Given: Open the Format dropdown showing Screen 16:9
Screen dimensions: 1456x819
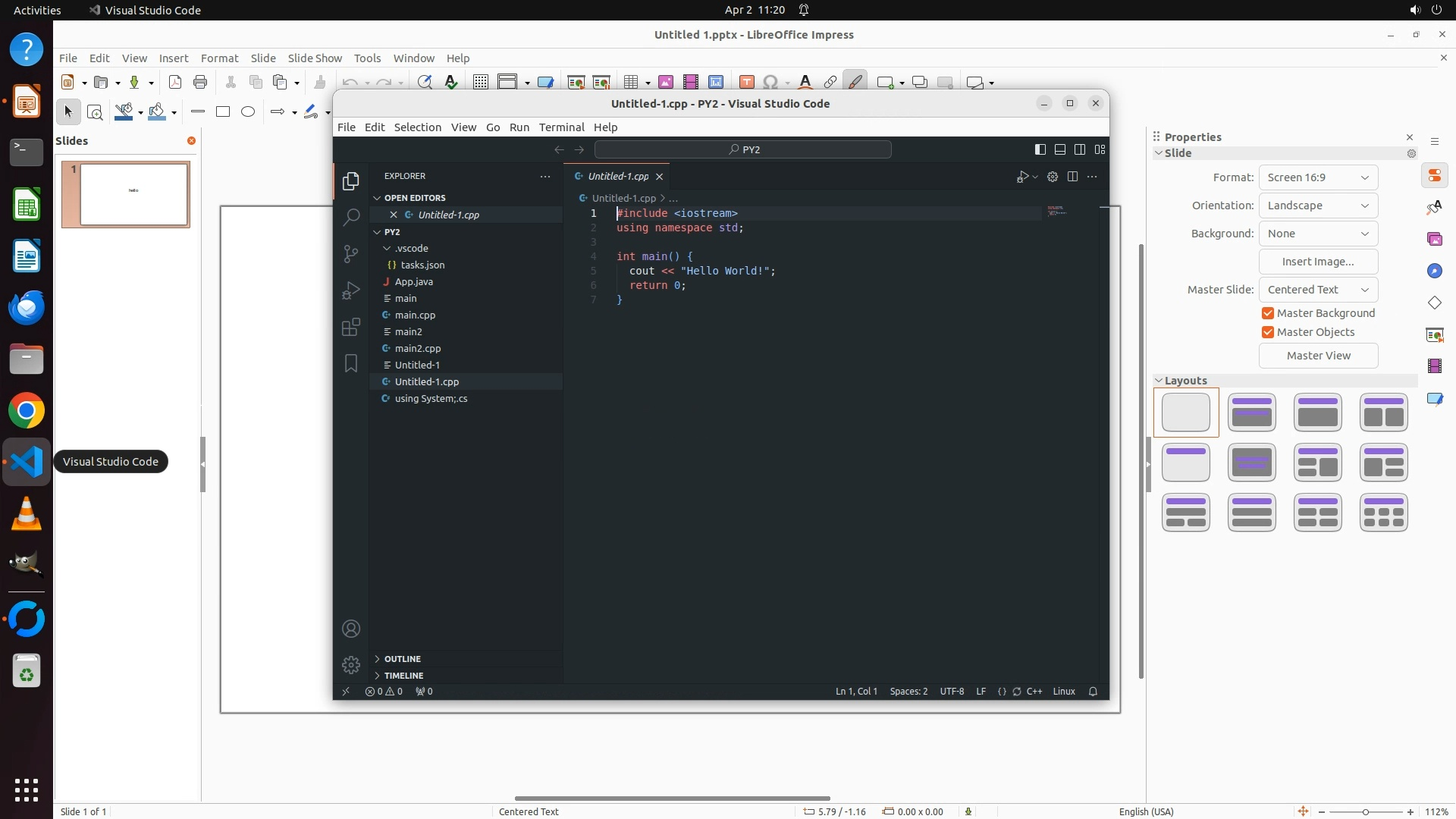Looking at the screenshot, I should (1318, 177).
